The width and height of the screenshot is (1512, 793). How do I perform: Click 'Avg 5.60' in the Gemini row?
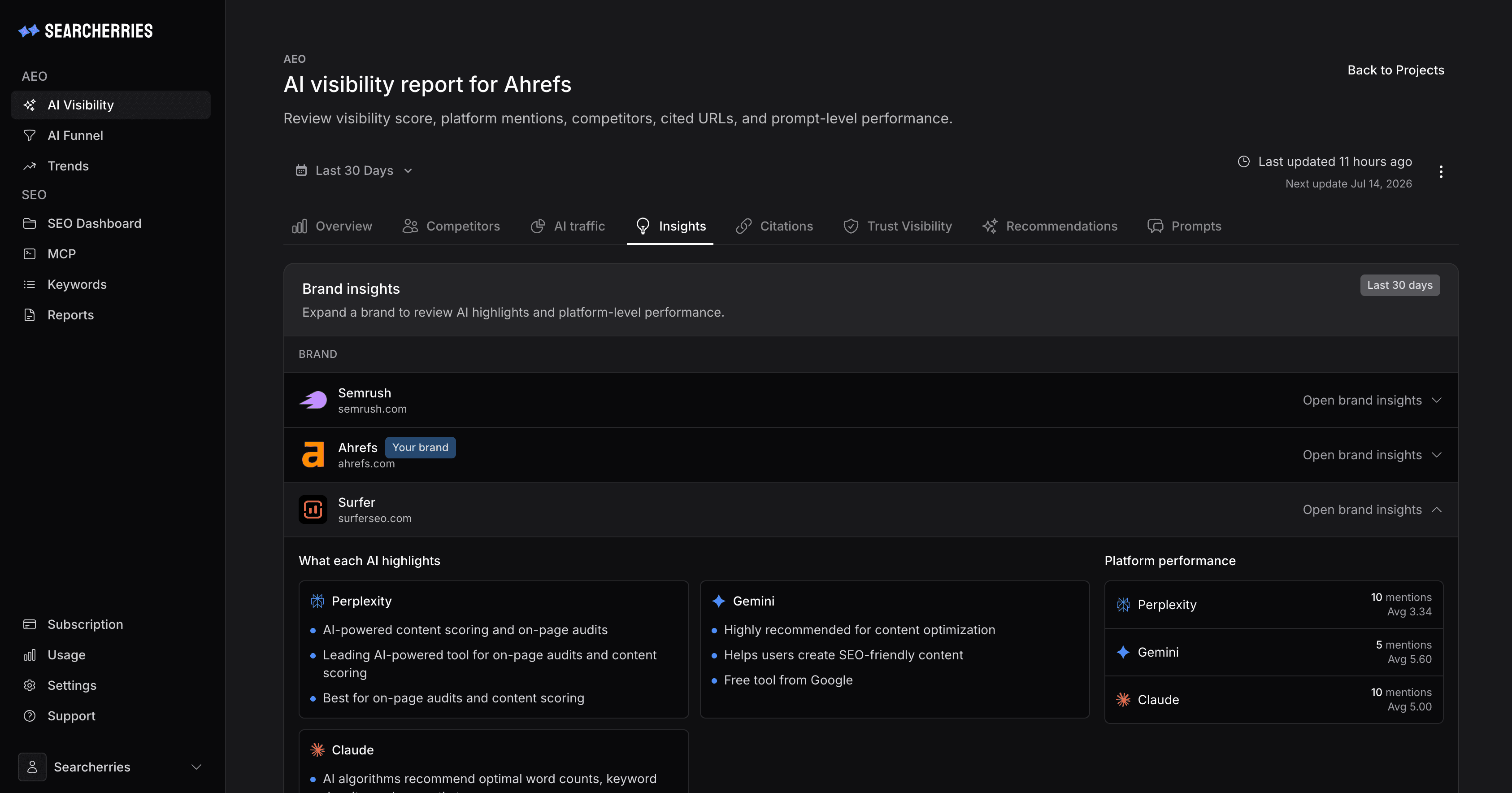pyautogui.click(x=1409, y=660)
